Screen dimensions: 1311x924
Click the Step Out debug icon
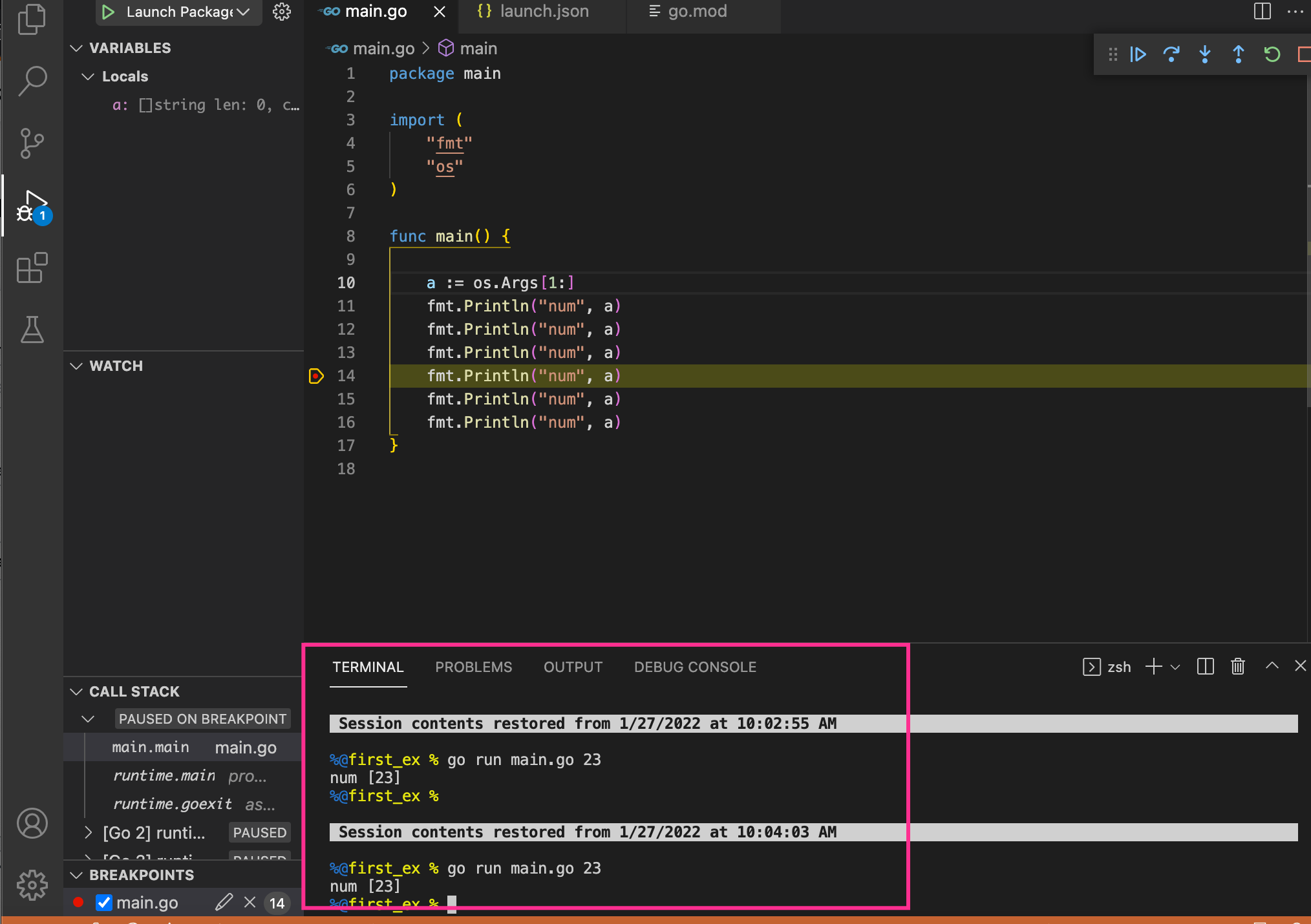1239,54
